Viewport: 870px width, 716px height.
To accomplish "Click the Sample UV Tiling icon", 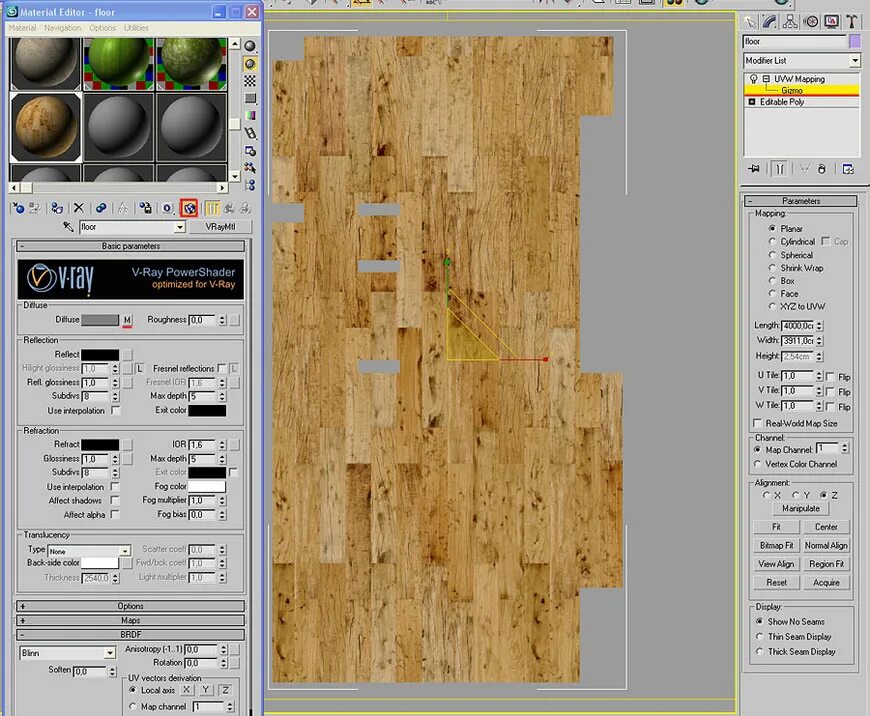I will 250,98.
